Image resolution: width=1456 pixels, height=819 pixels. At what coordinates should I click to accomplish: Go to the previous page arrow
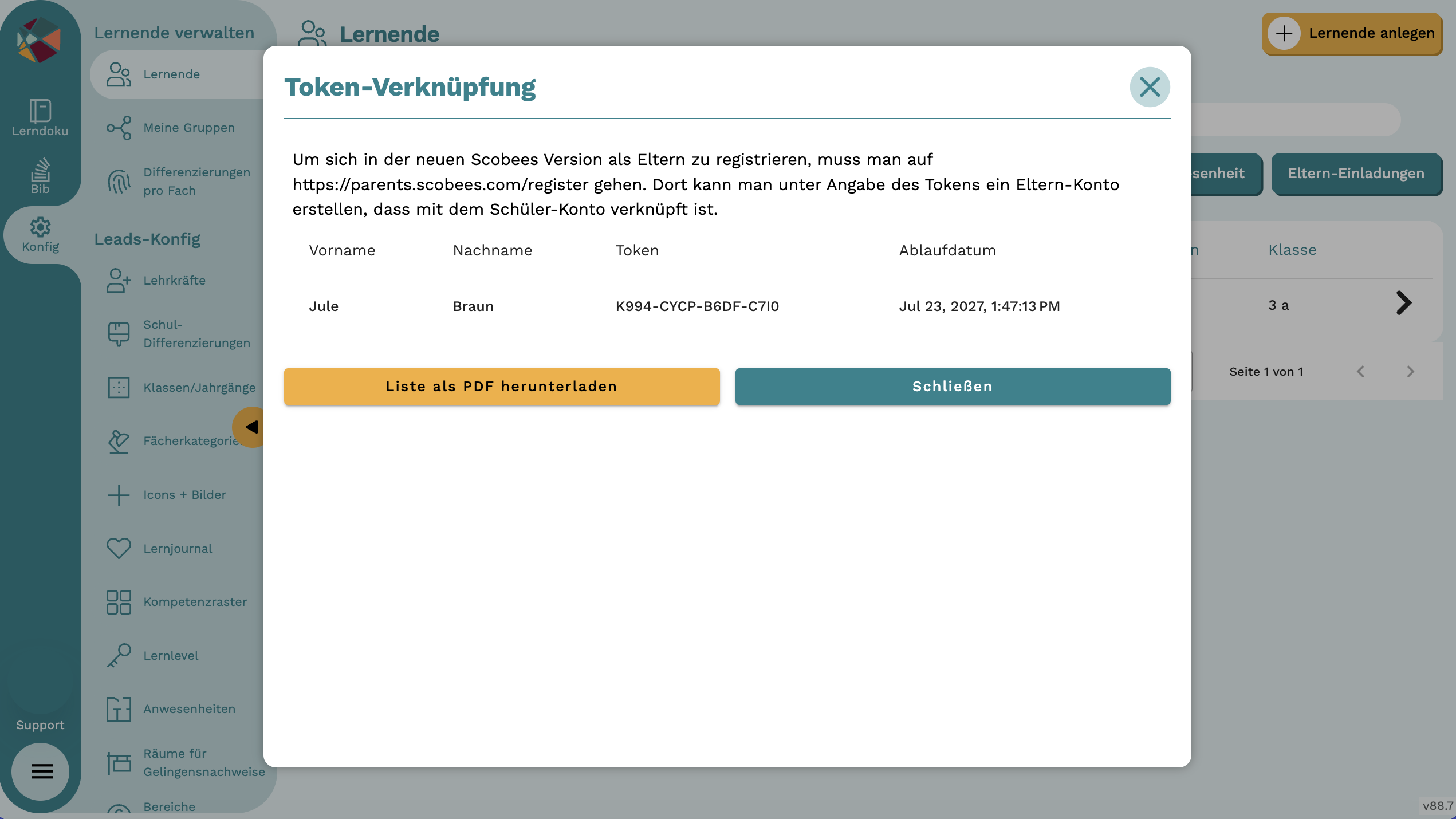coord(1360,372)
